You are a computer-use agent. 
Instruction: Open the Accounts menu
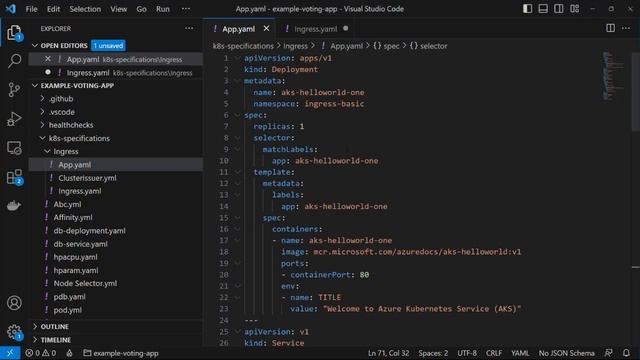coord(14,303)
